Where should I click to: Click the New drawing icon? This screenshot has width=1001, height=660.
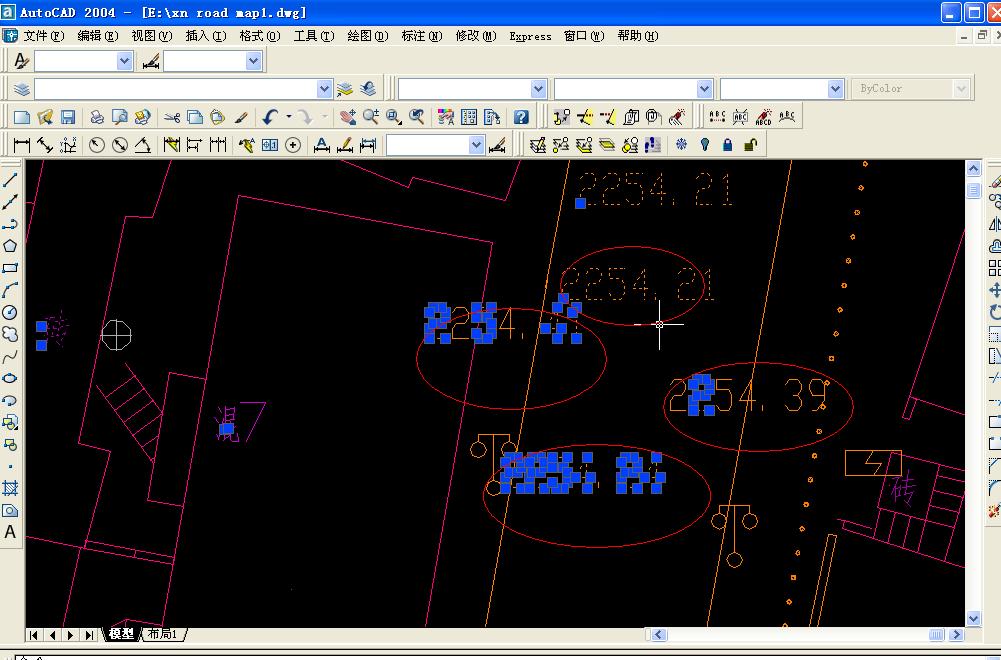[x=22, y=117]
